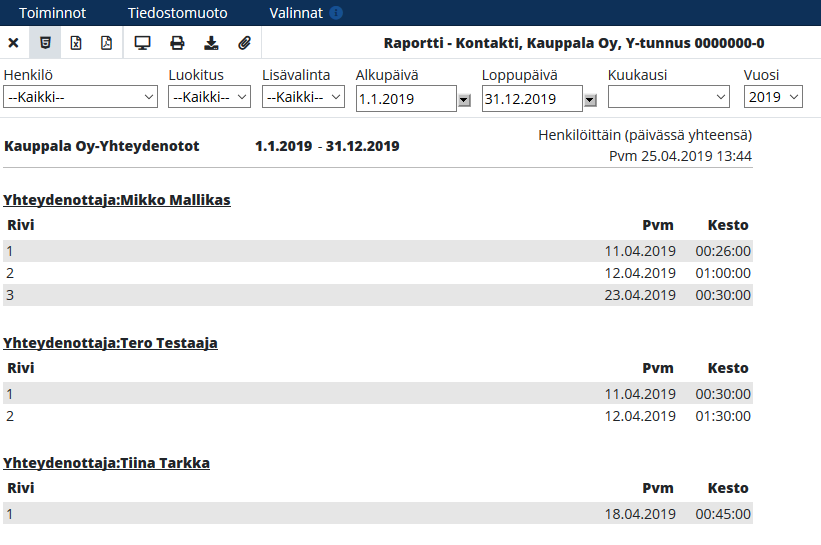This screenshot has width=821, height=545.
Task: Attach report using paperclip icon
Action: (245, 43)
